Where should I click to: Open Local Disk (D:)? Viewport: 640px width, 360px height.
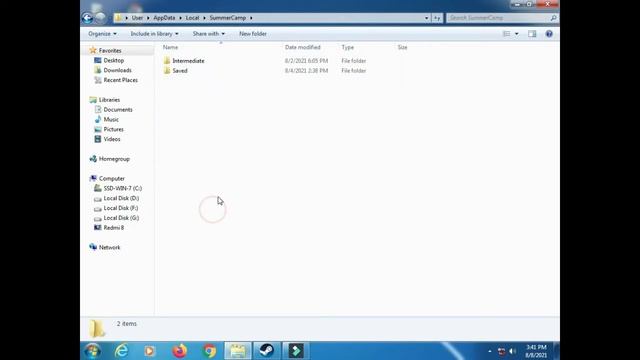click(121, 198)
